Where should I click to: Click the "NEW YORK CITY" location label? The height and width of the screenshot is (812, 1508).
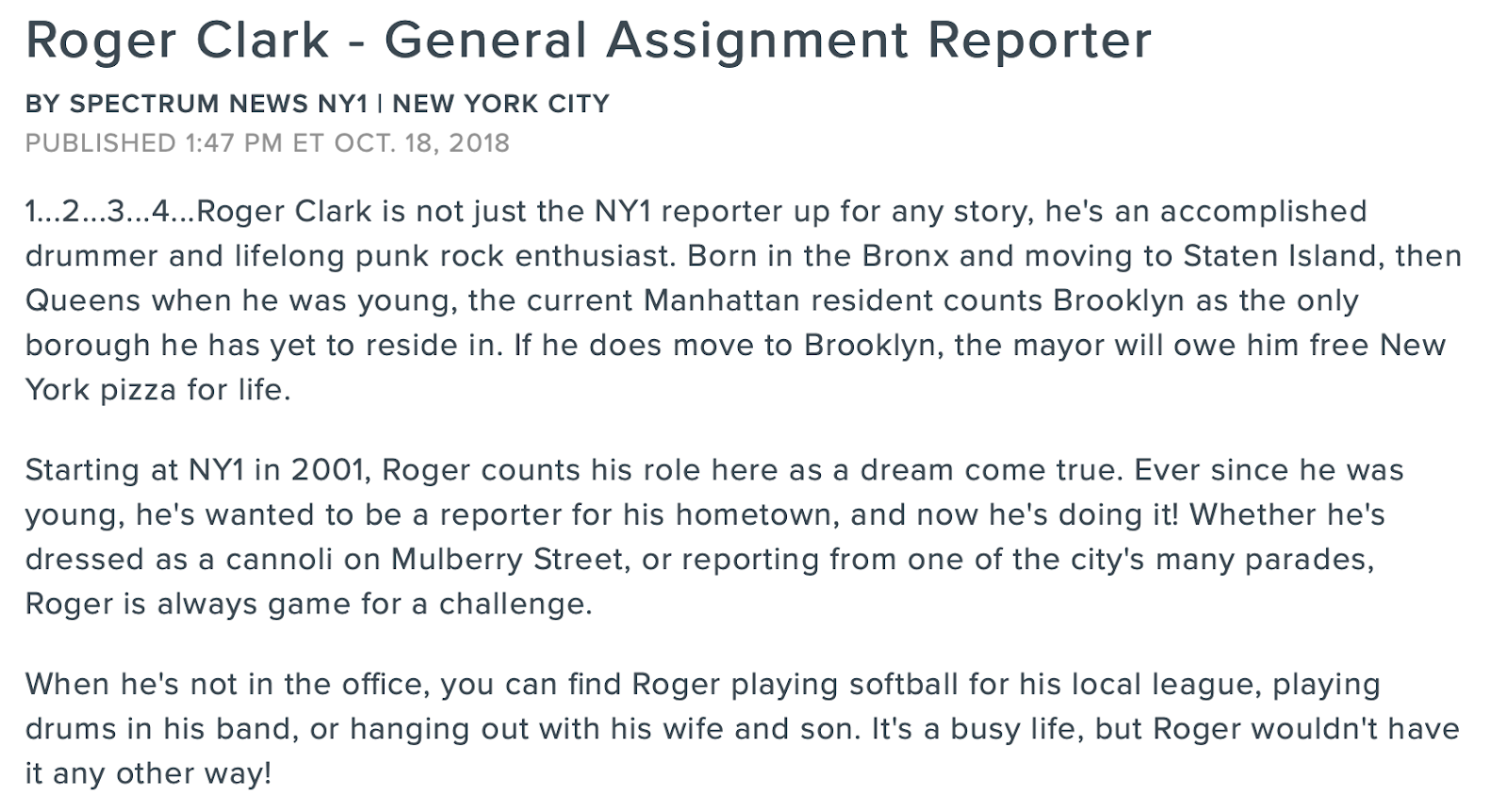pyautogui.click(x=500, y=104)
